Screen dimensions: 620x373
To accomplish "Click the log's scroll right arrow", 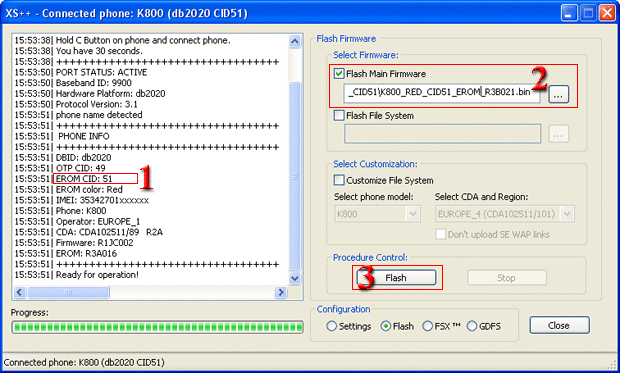I will pos(281,292).
